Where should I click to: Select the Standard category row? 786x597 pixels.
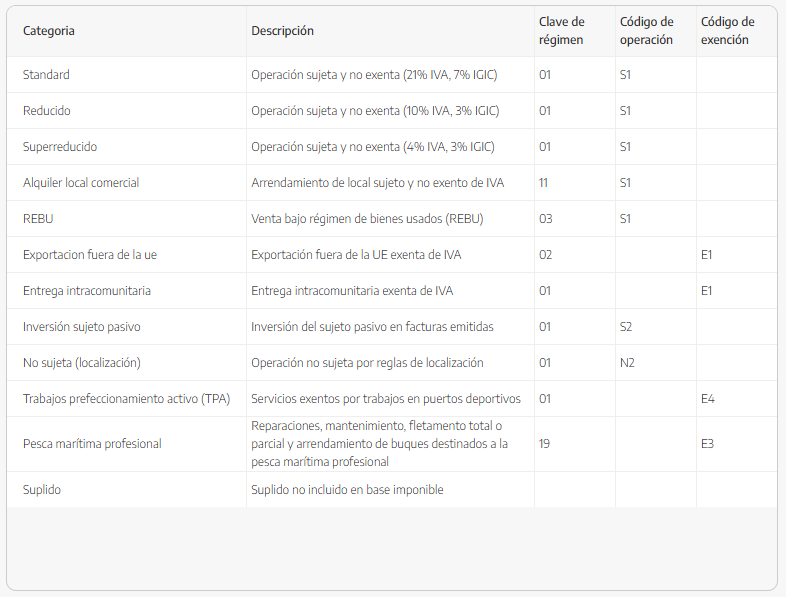coord(46,75)
